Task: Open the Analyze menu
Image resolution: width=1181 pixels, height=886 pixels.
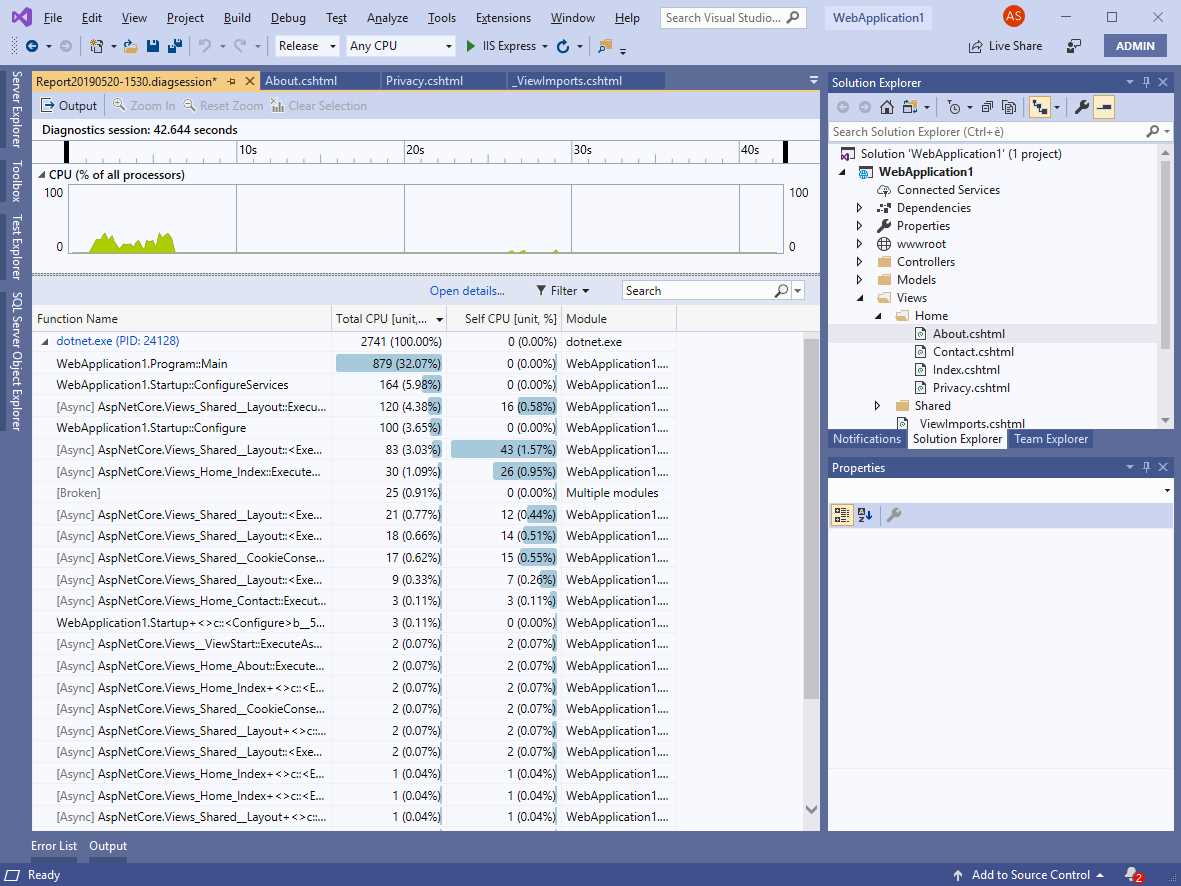Action: [387, 17]
